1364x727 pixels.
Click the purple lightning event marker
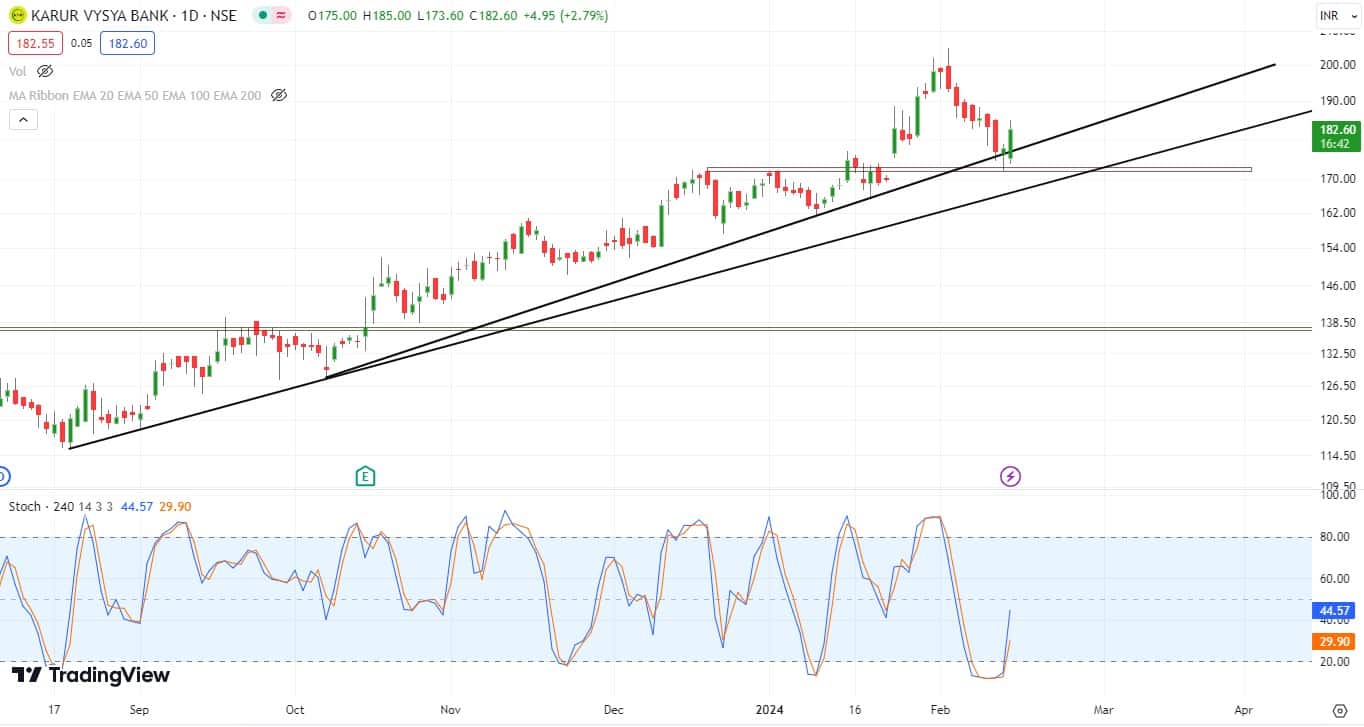click(1010, 476)
